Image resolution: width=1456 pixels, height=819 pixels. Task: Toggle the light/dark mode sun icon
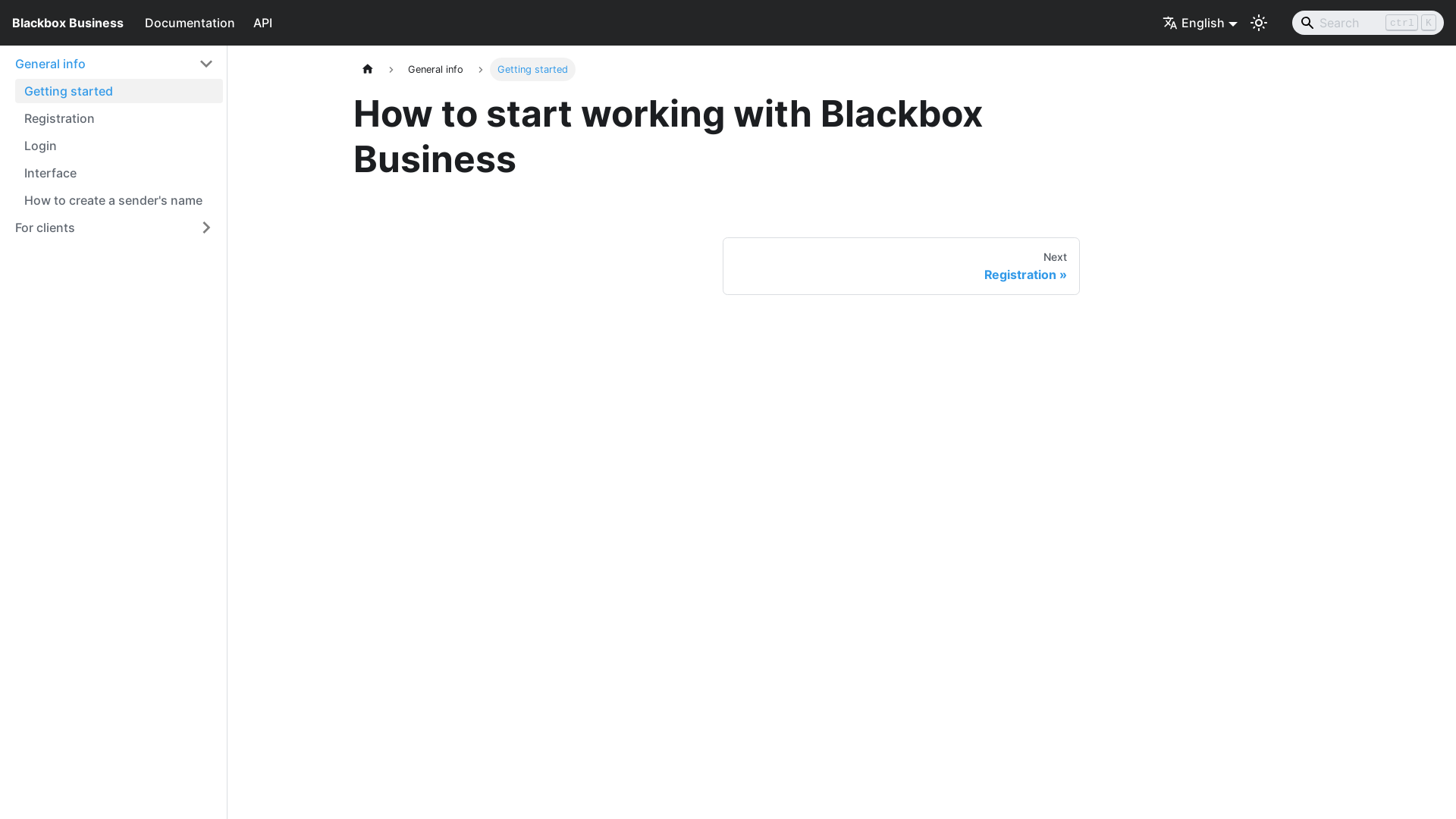click(1259, 23)
